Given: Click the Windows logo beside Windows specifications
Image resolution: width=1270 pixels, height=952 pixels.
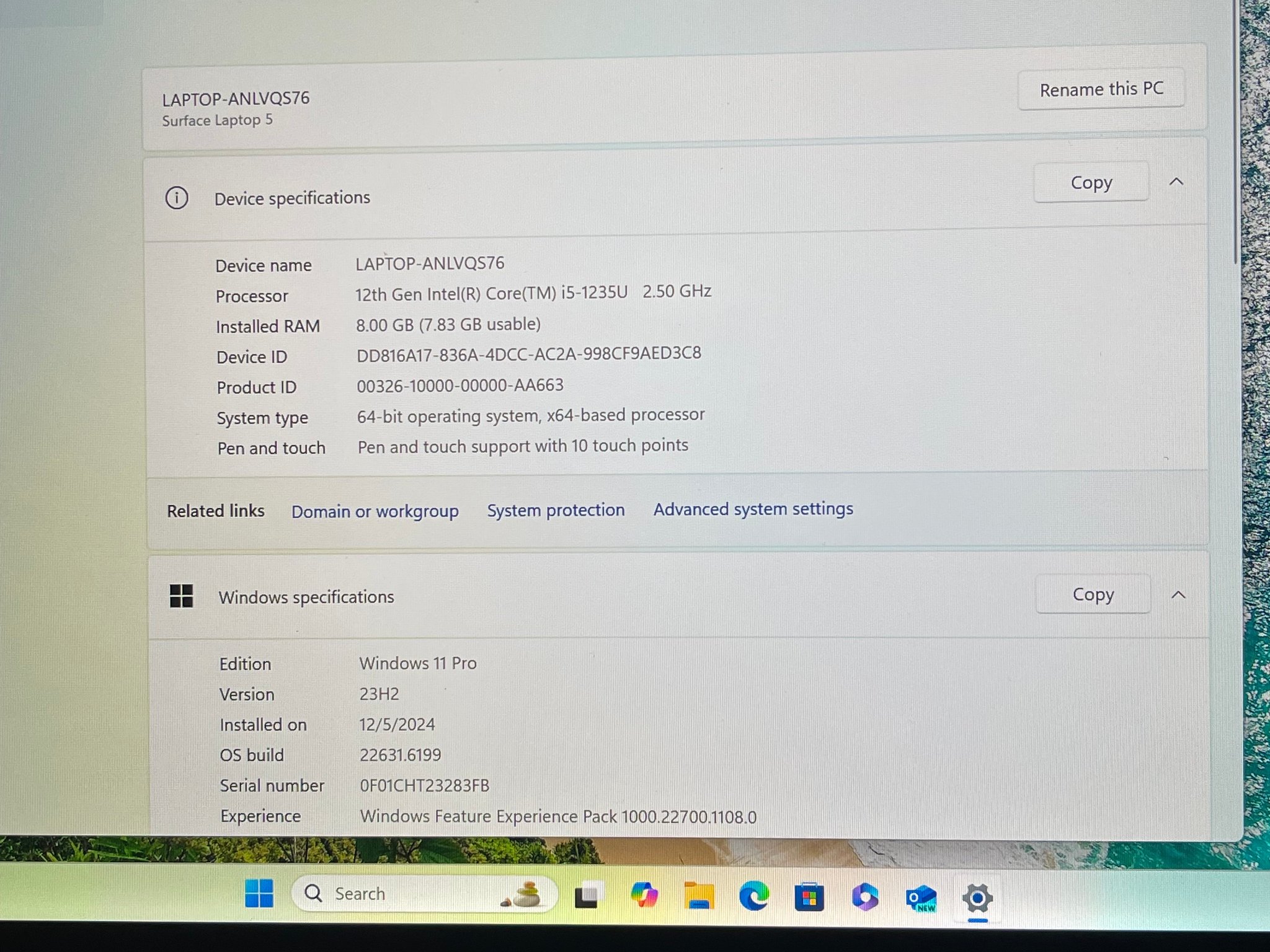Looking at the screenshot, I should coord(181,596).
